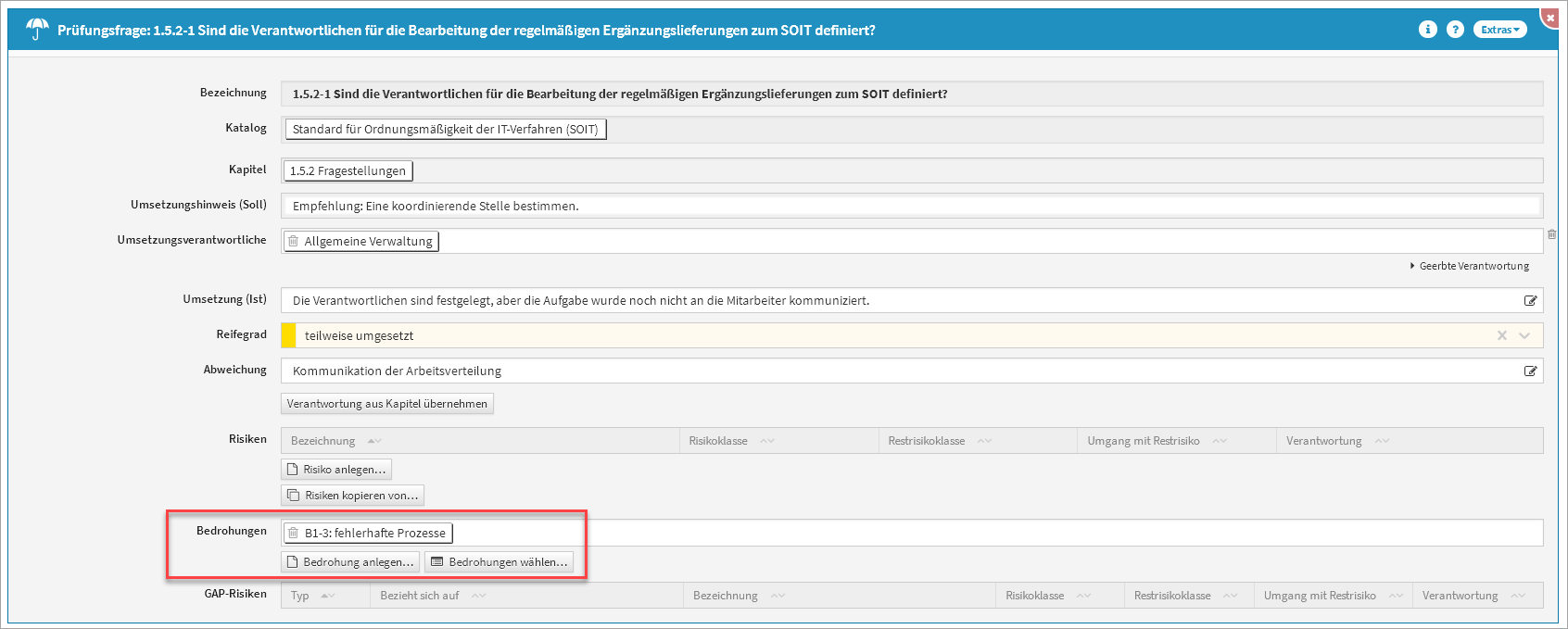Remove Allgemeine Verwaltung using its trash icon

tap(294, 241)
